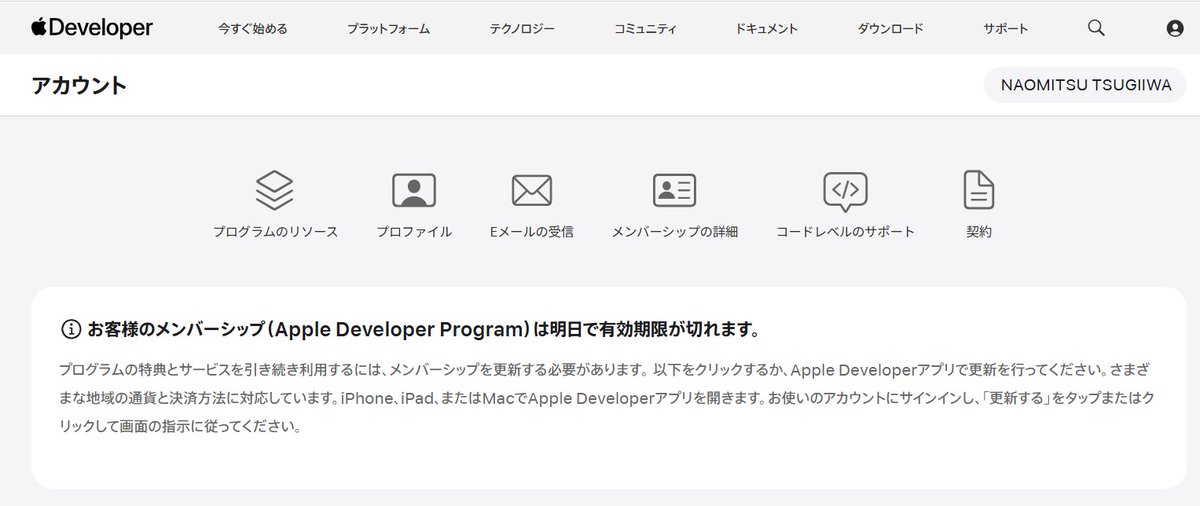Click the NAOMITSU TSUGIIWA account button

1086,86
